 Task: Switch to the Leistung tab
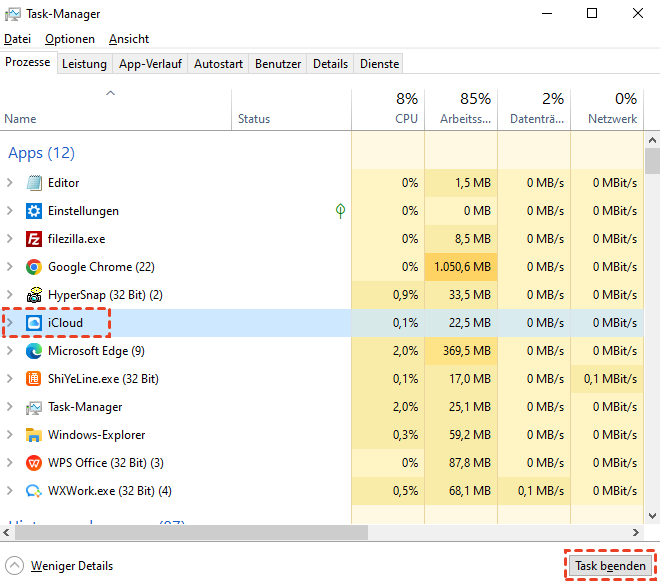pos(84,63)
